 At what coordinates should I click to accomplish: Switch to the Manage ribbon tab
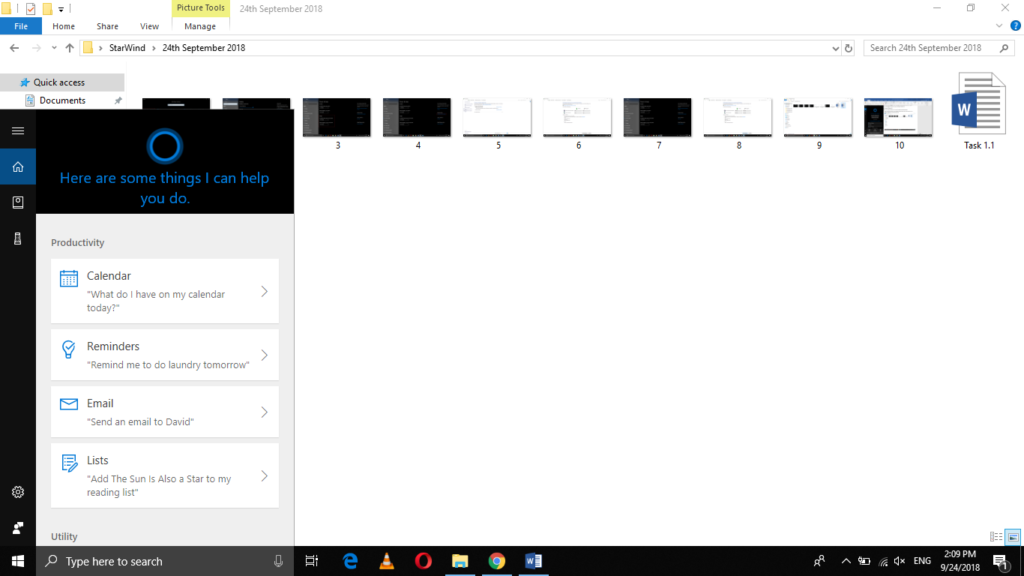coord(200,26)
